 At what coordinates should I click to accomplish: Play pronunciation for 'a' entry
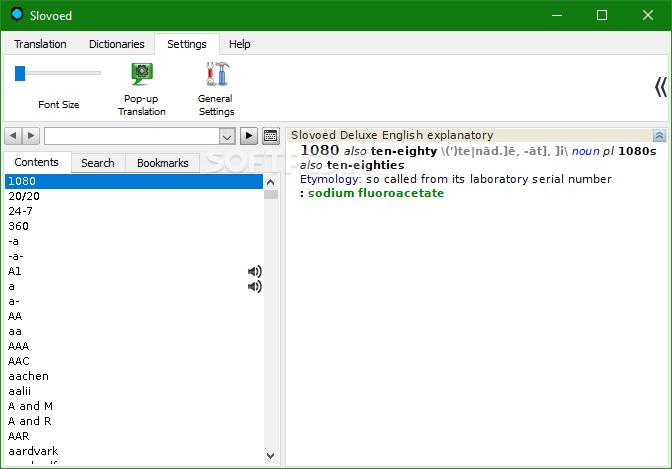click(255, 286)
